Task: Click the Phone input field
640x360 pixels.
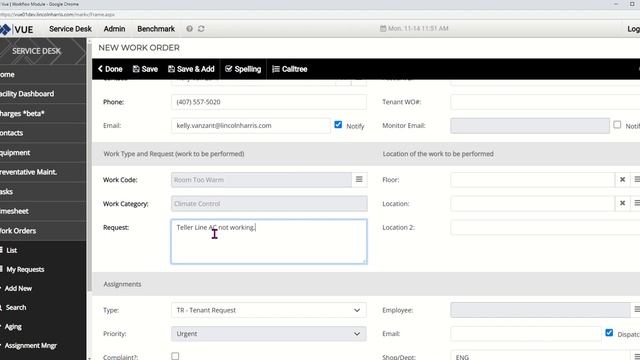Action: point(269,102)
